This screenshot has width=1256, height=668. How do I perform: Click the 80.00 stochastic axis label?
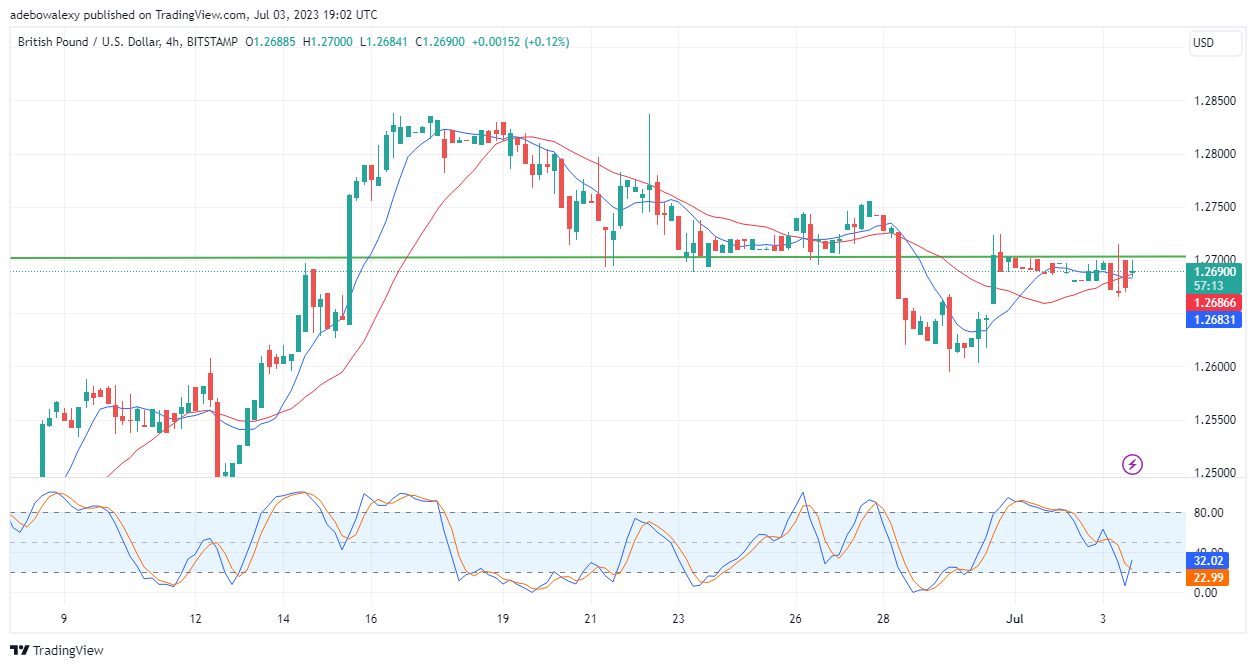coord(1210,513)
